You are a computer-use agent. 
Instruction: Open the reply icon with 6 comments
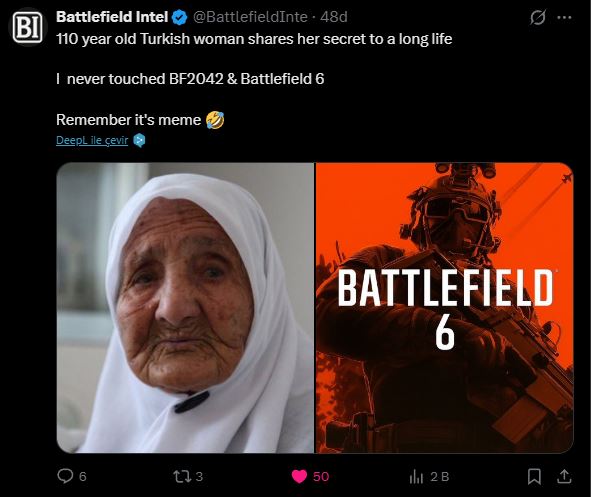(x=65, y=476)
